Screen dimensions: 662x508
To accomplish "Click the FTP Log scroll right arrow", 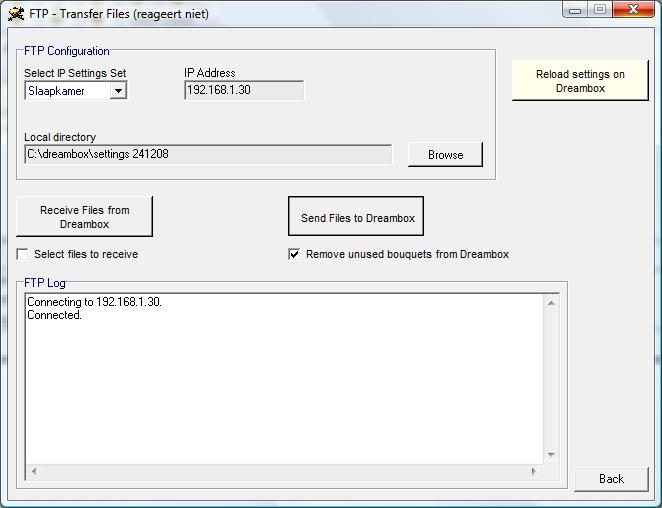I will click(534, 471).
